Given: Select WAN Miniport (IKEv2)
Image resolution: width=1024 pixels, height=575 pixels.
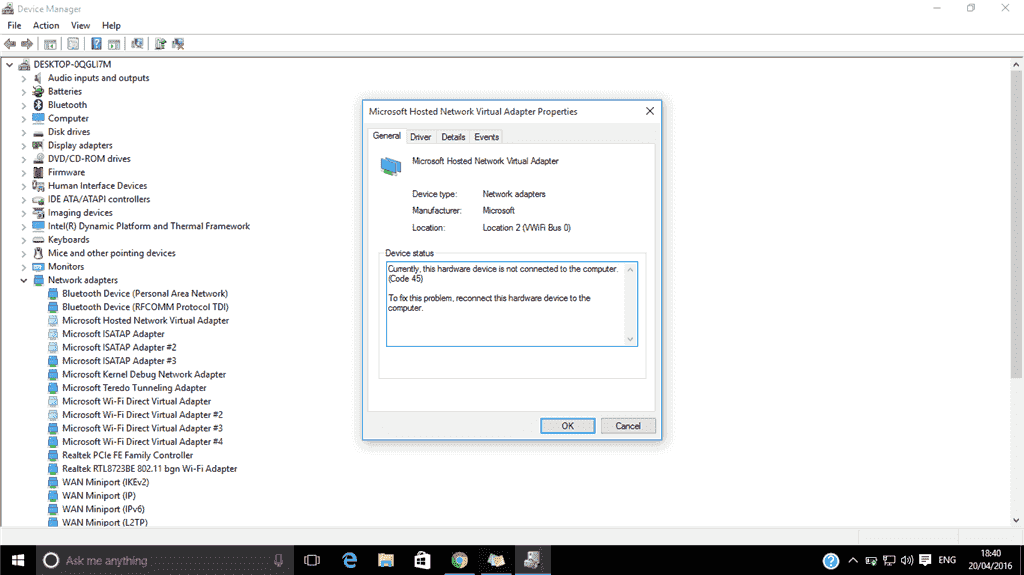Looking at the screenshot, I should pyautogui.click(x=106, y=482).
